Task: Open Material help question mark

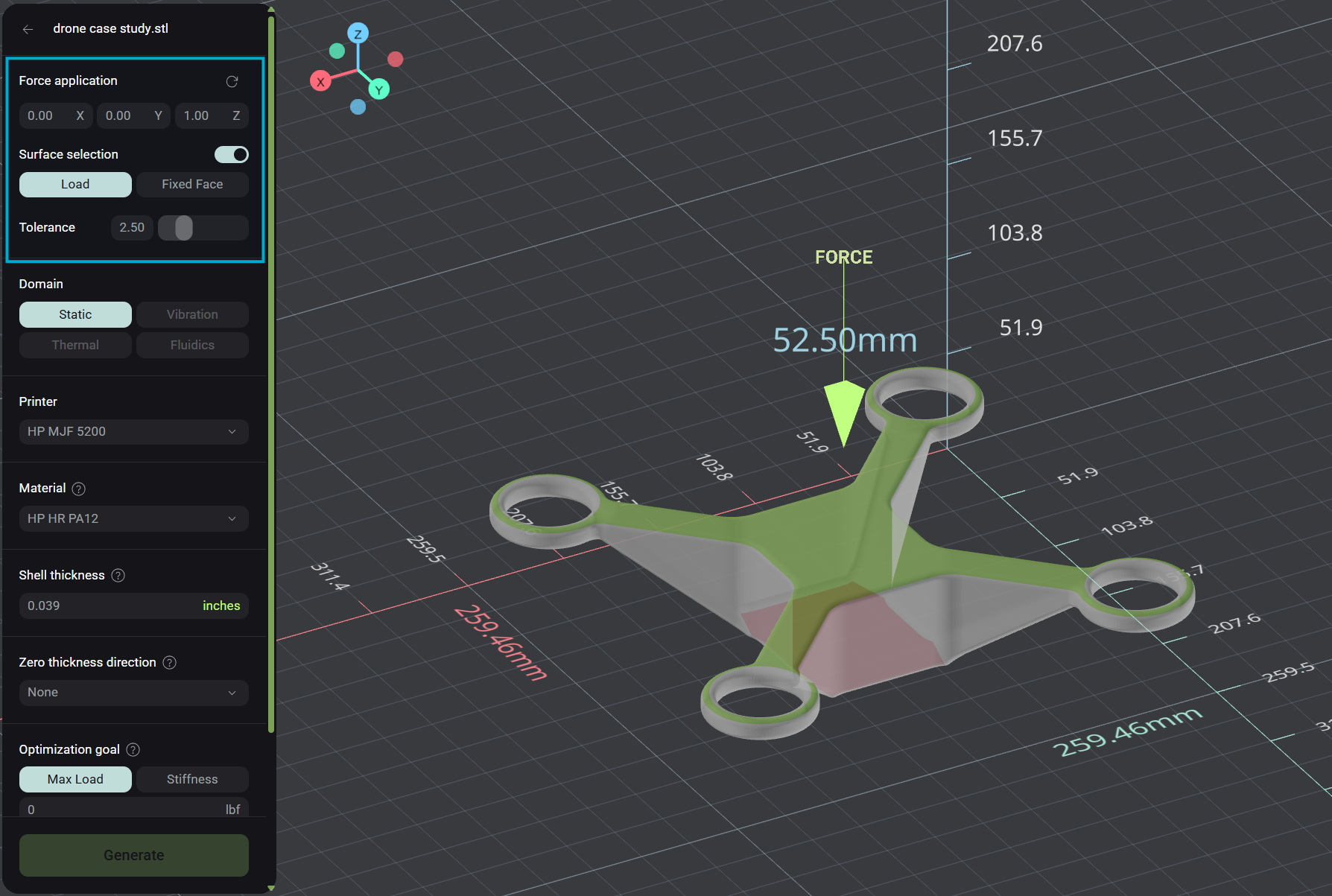Action: coord(78,489)
